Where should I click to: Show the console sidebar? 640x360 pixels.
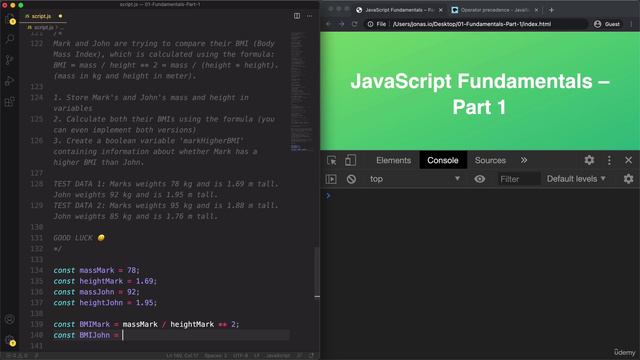point(331,179)
